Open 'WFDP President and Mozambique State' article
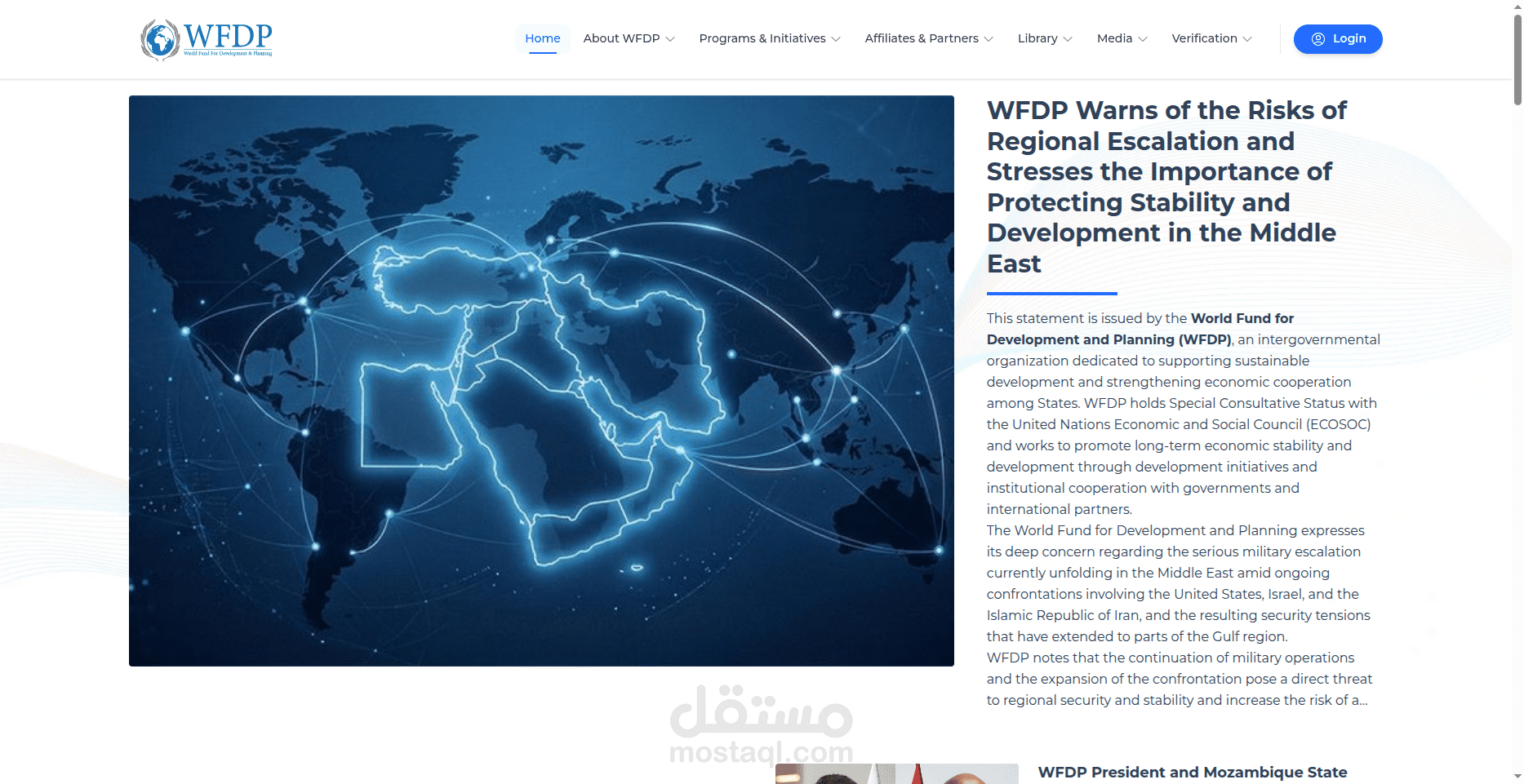1524x784 pixels. (1193, 773)
